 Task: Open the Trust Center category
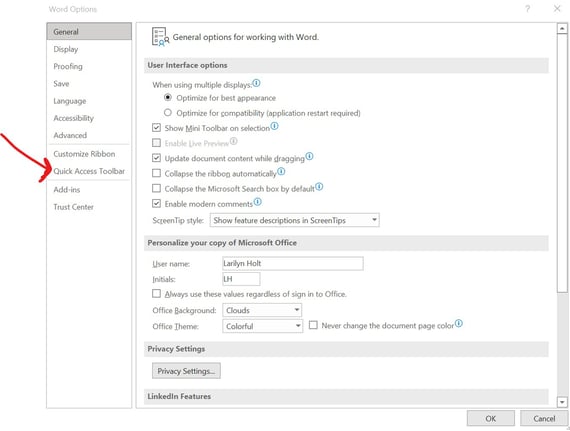pyautogui.click(x=89, y=207)
